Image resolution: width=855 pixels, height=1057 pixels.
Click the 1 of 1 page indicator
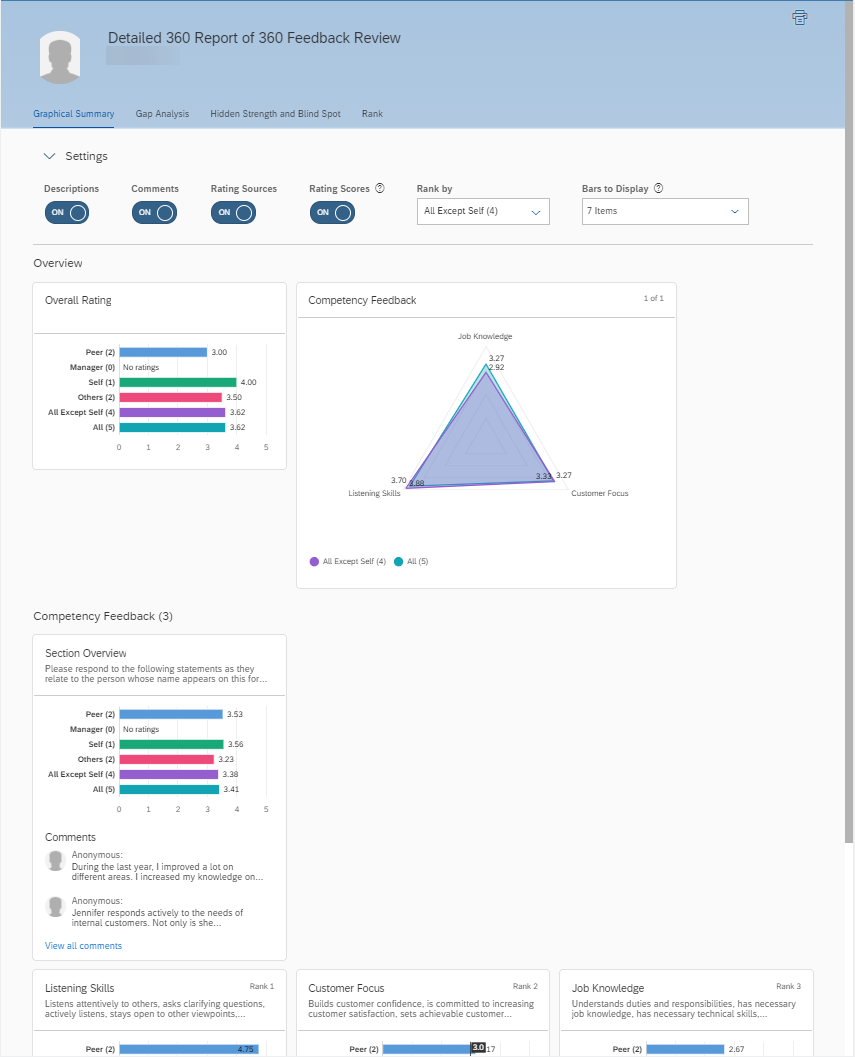pyautogui.click(x=654, y=300)
